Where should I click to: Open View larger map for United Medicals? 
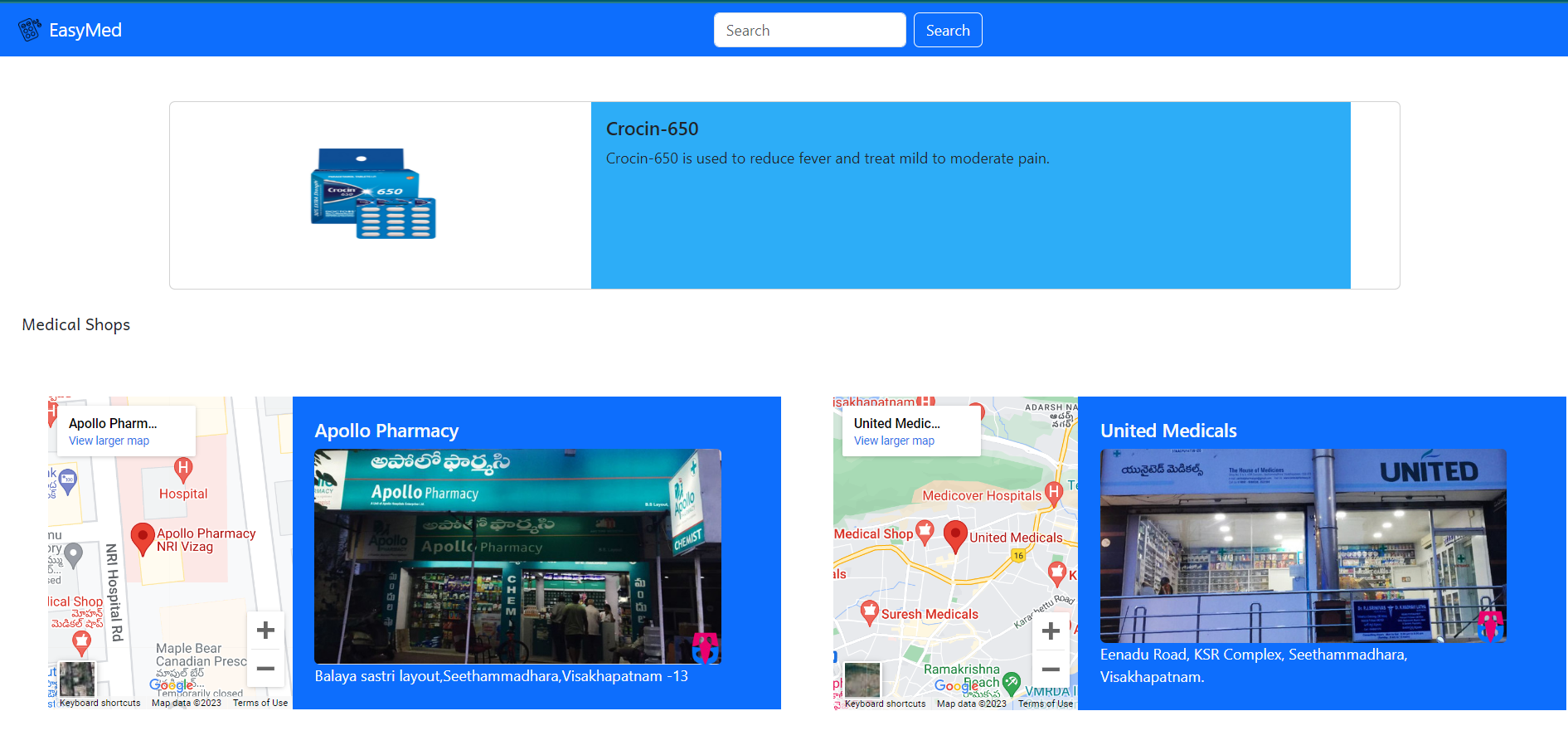coord(894,441)
